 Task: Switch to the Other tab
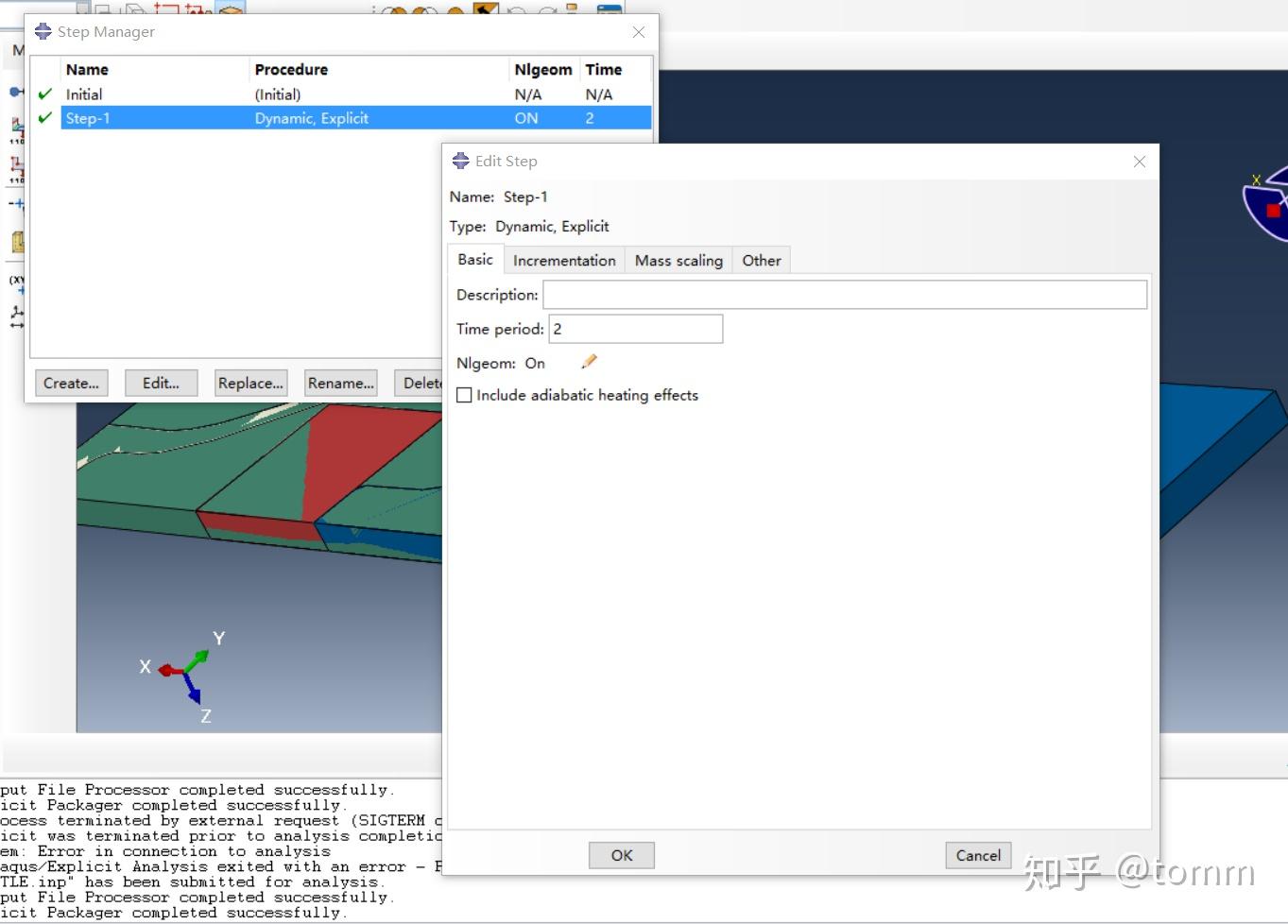761,260
